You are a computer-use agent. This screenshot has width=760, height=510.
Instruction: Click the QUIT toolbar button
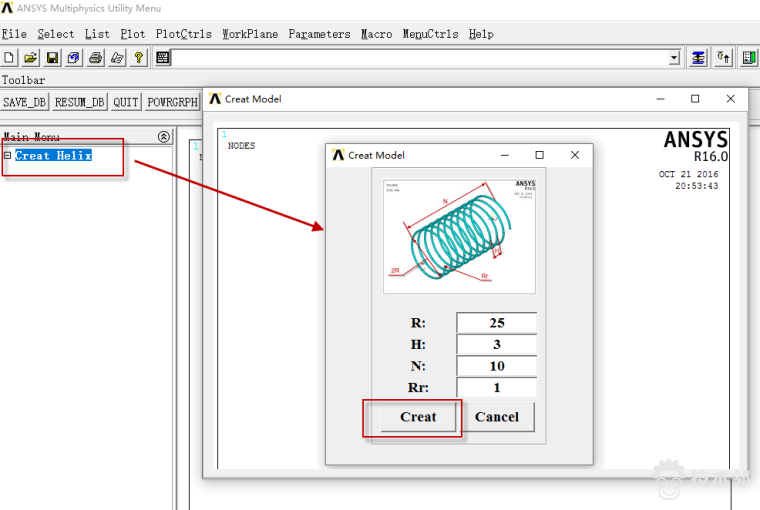[126, 102]
